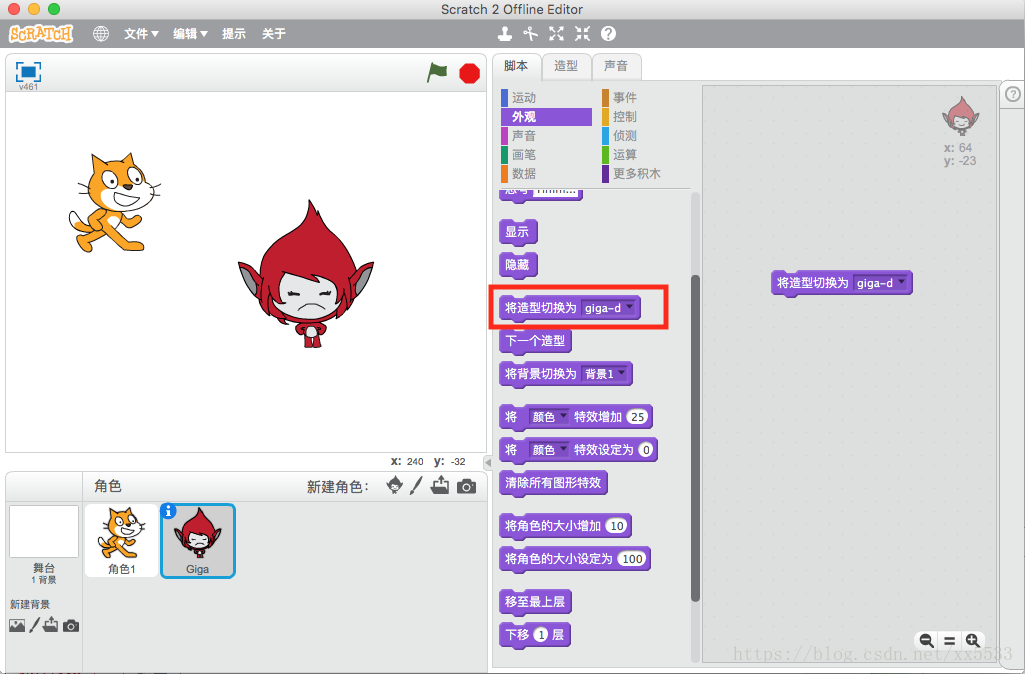Open the 提示 menu
The height and width of the screenshot is (674, 1025).
tap(234, 33)
